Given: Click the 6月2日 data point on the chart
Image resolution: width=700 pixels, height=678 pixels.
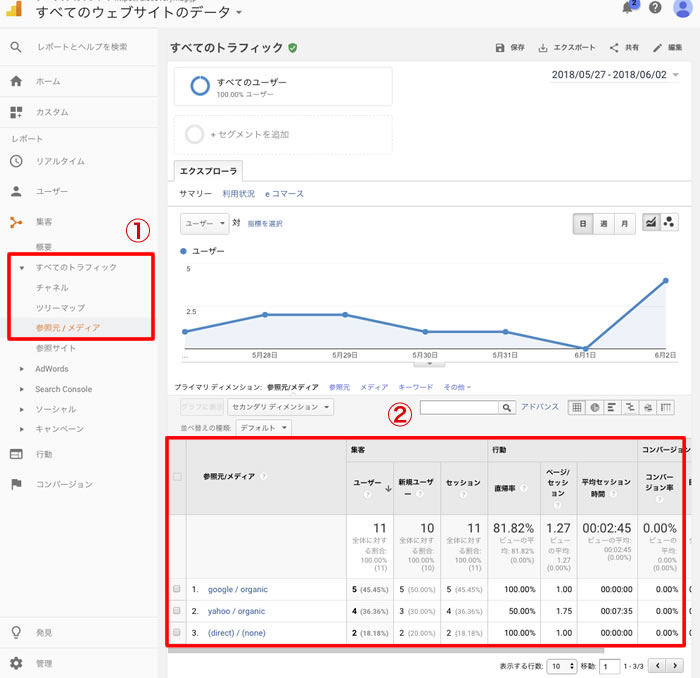Looking at the screenshot, I should [x=664, y=280].
